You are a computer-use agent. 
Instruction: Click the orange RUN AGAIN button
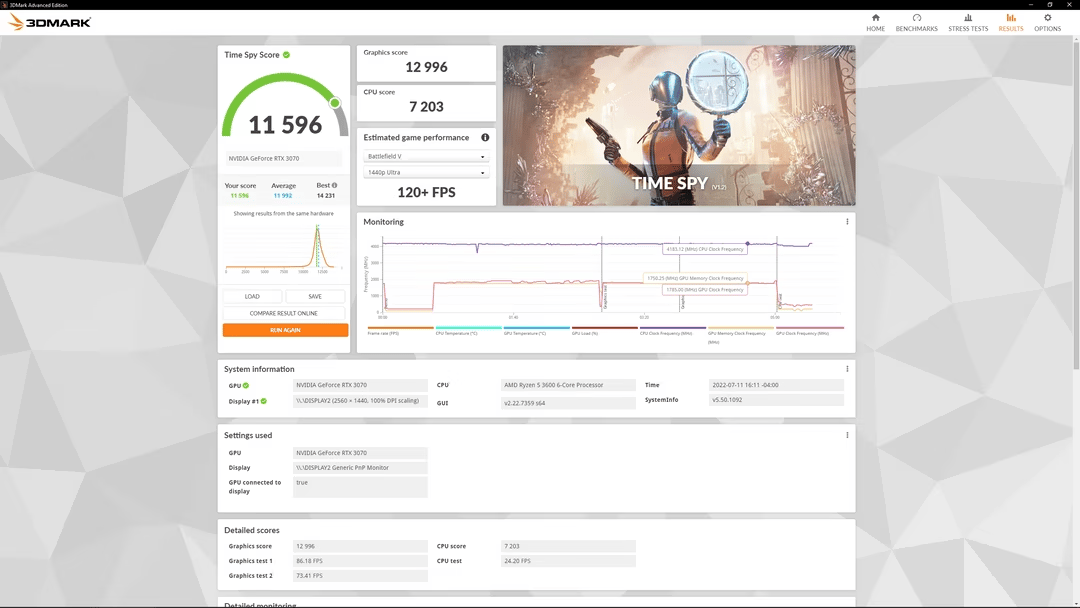(285, 331)
